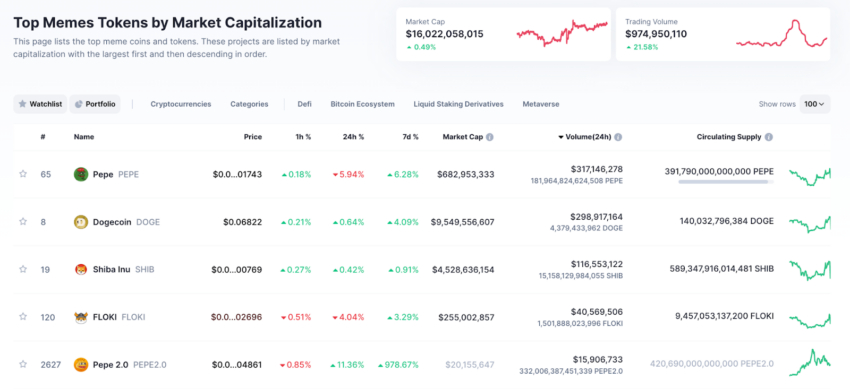850x389 pixels.
Task: Open the Portfolio button
Action: tap(95, 104)
